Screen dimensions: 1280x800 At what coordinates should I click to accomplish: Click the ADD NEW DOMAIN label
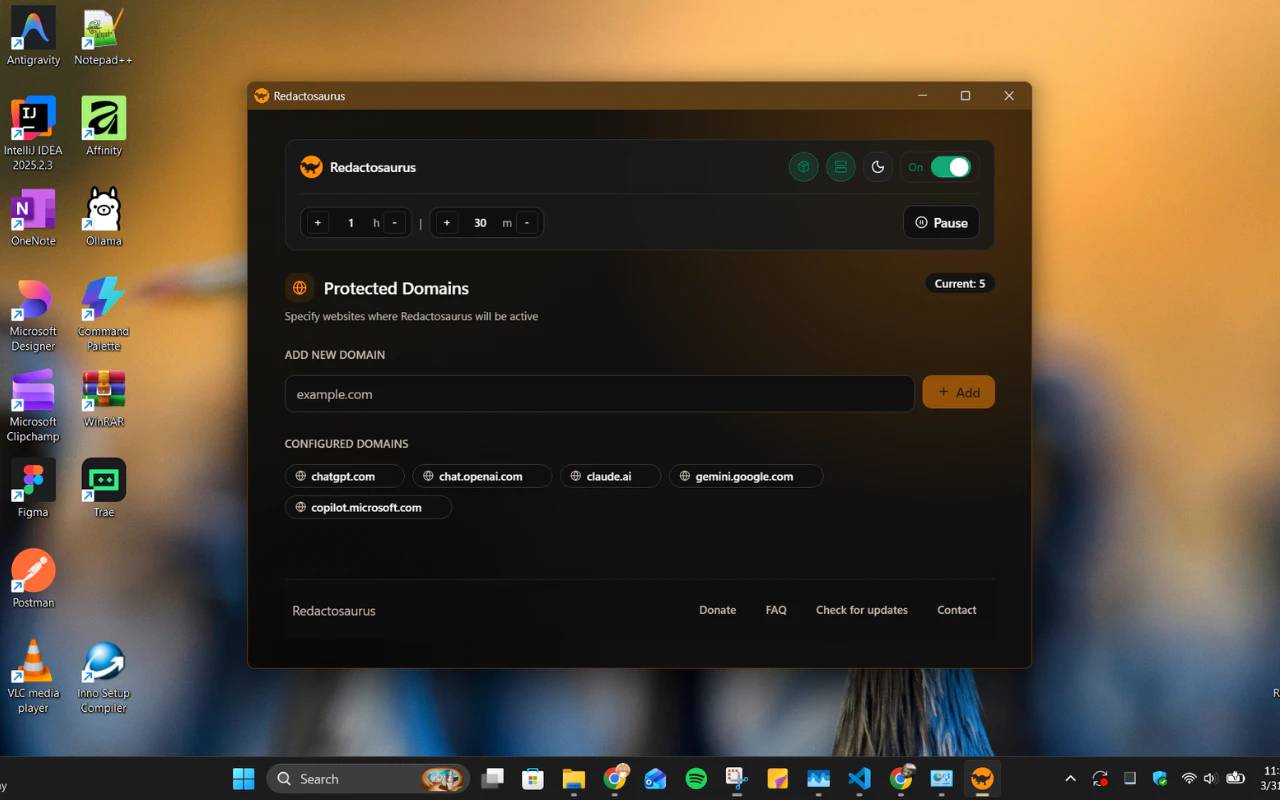335,355
